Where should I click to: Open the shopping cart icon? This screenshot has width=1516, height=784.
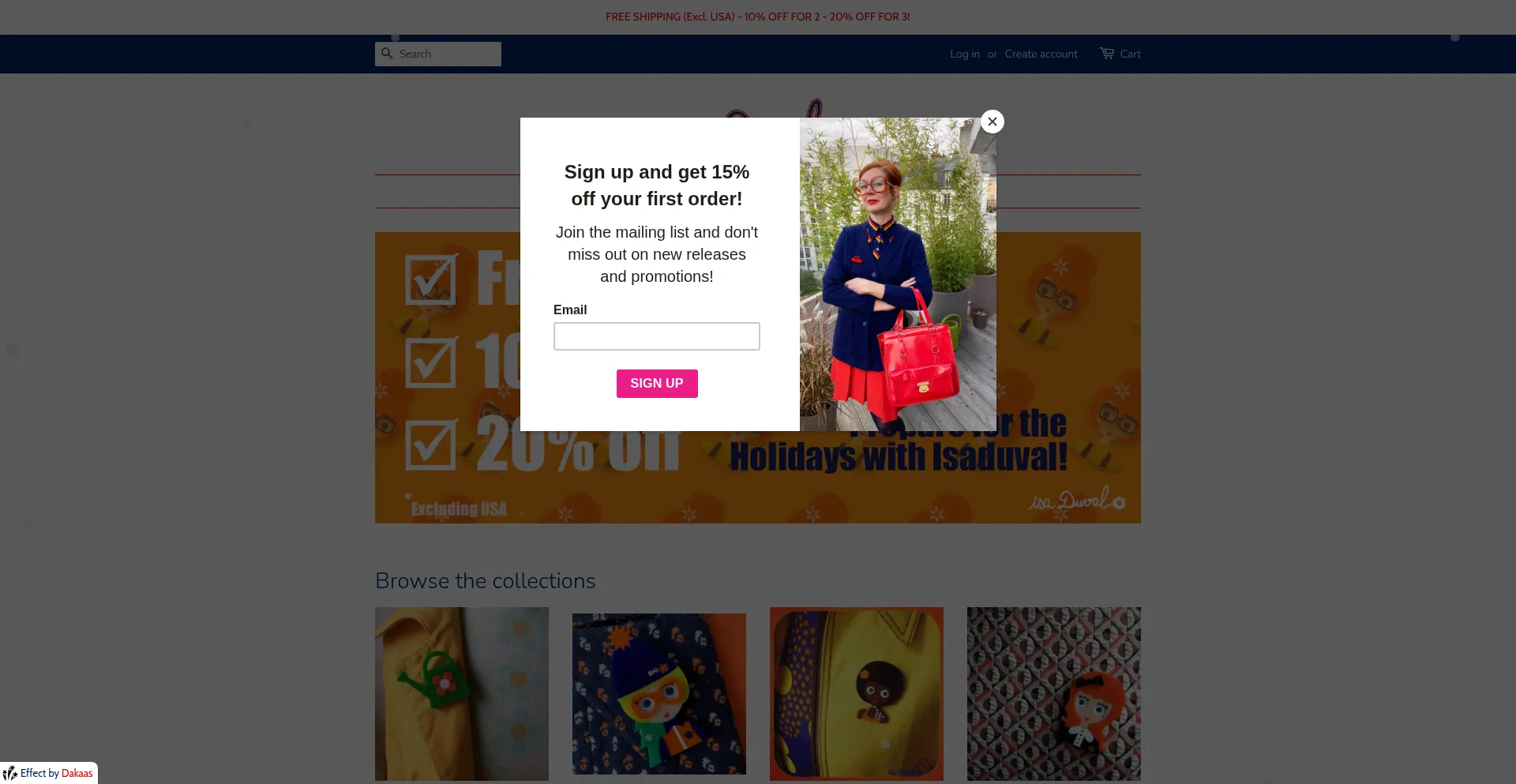[1107, 53]
